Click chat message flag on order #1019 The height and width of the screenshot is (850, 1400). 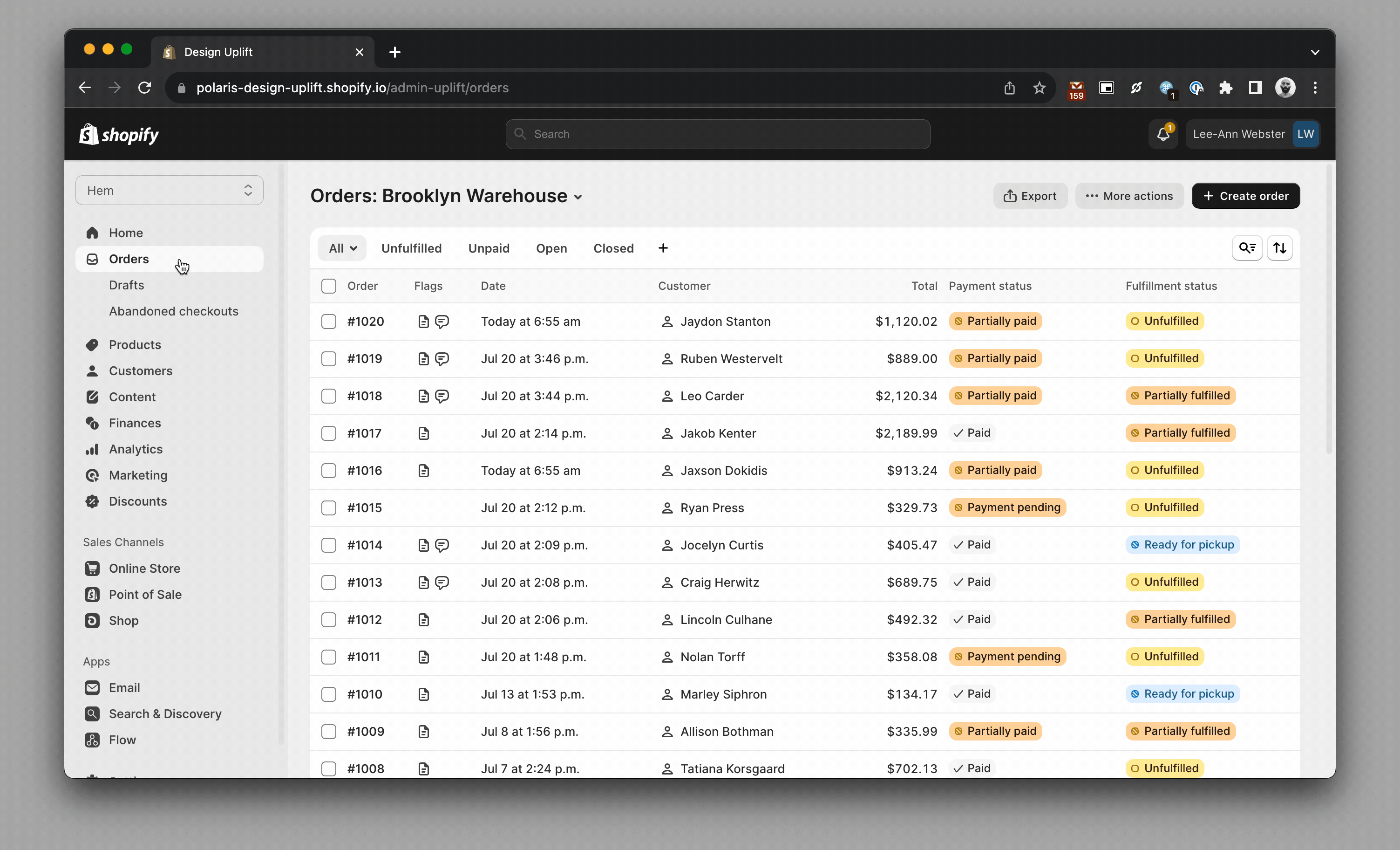(x=442, y=359)
